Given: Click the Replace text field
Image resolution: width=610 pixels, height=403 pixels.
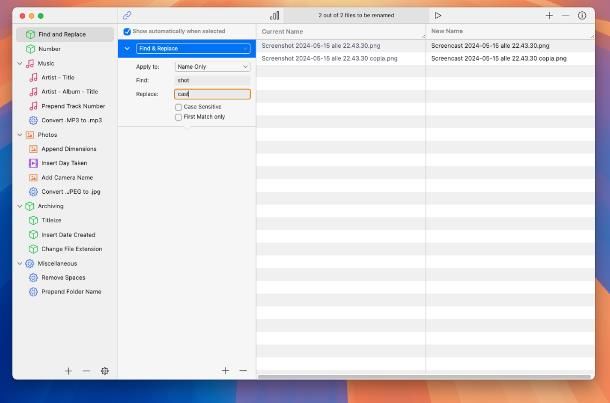Looking at the screenshot, I should (x=212, y=94).
